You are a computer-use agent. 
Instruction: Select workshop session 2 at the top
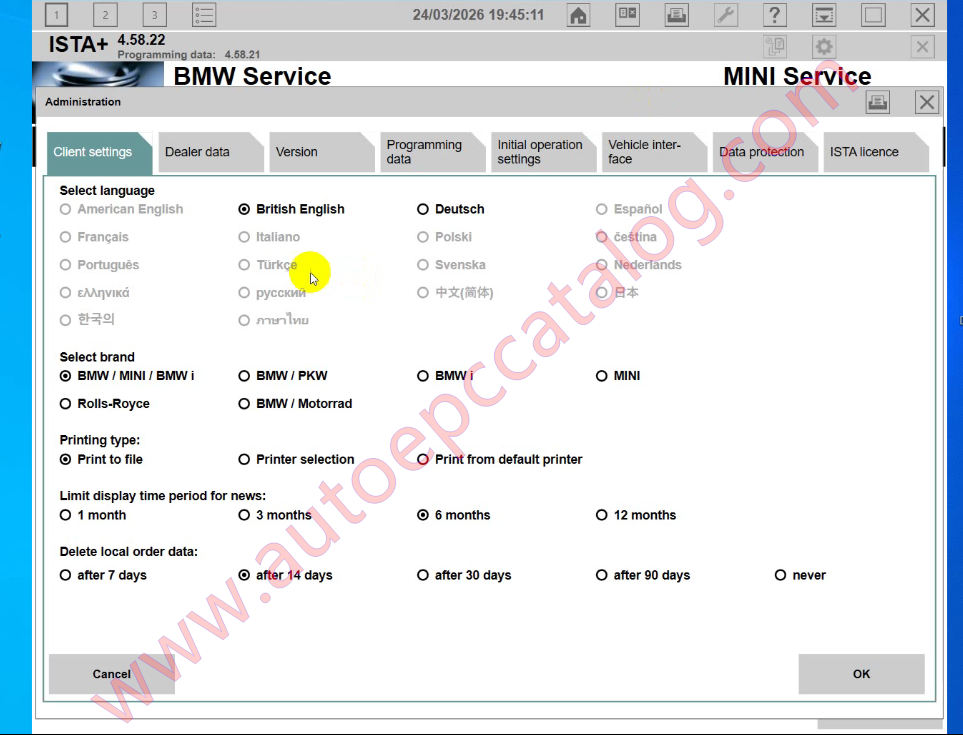(x=104, y=14)
